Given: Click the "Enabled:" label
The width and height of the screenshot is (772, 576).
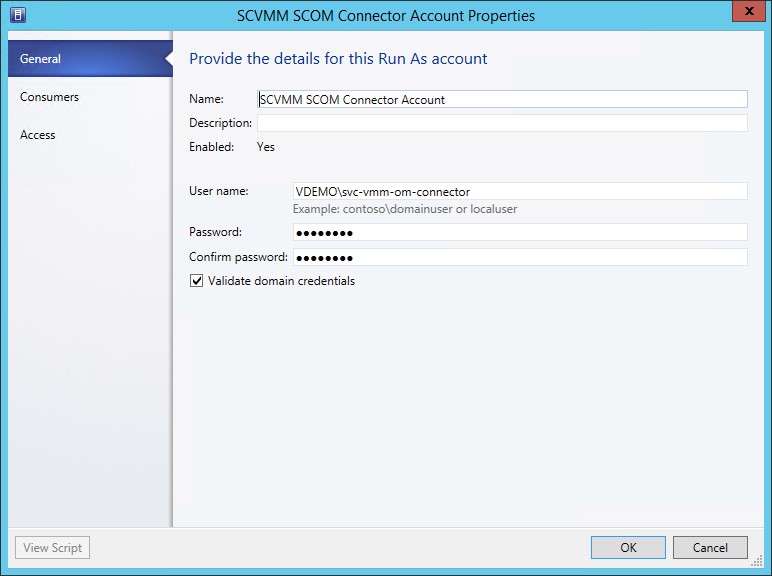Looking at the screenshot, I should point(211,147).
